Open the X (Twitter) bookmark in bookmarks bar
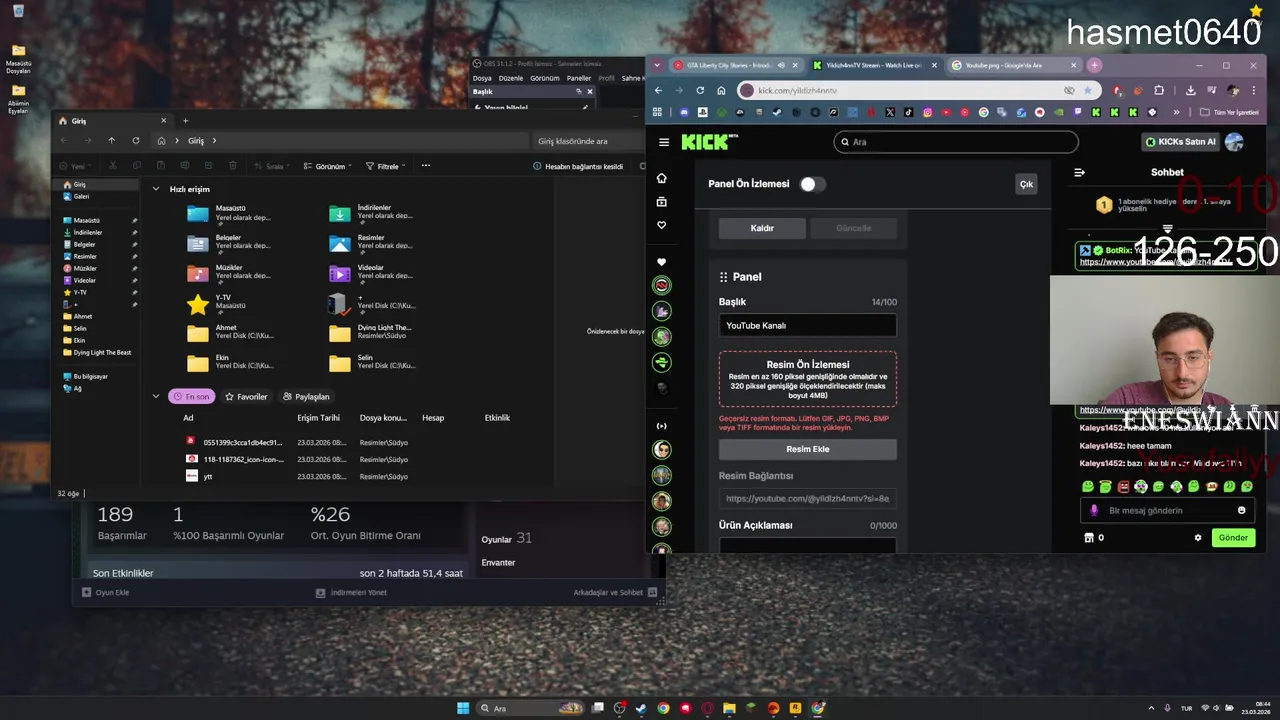Viewport: 1280px width, 720px height. (x=890, y=112)
